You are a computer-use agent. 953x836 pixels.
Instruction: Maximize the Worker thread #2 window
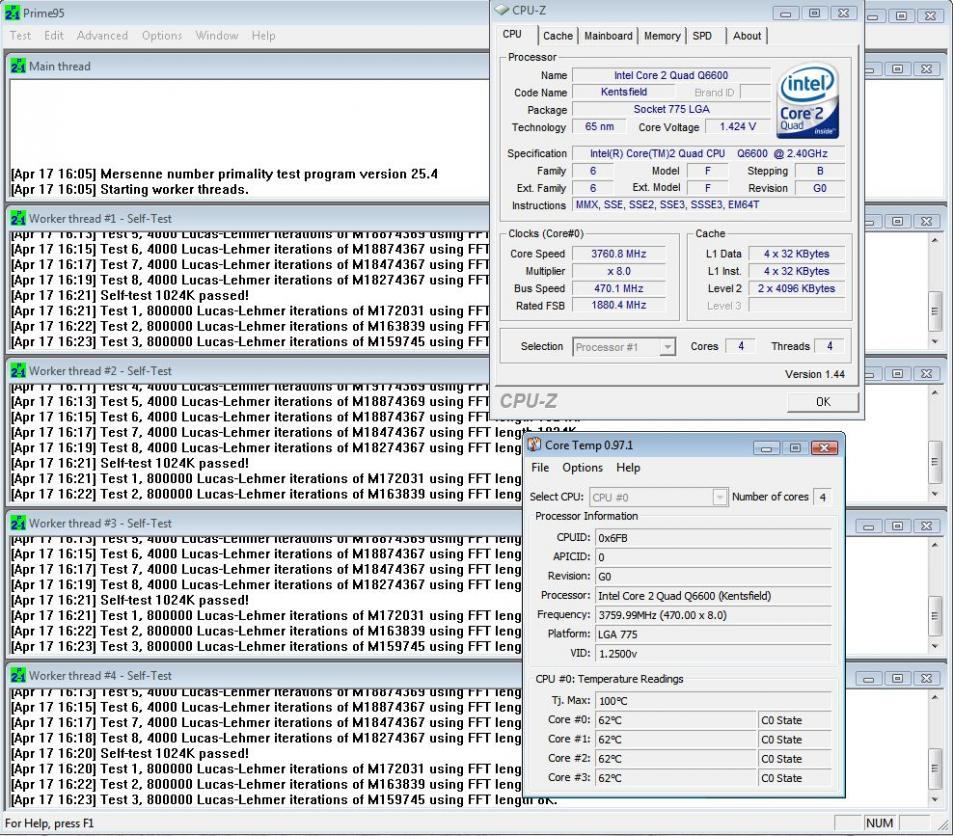pos(897,374)
